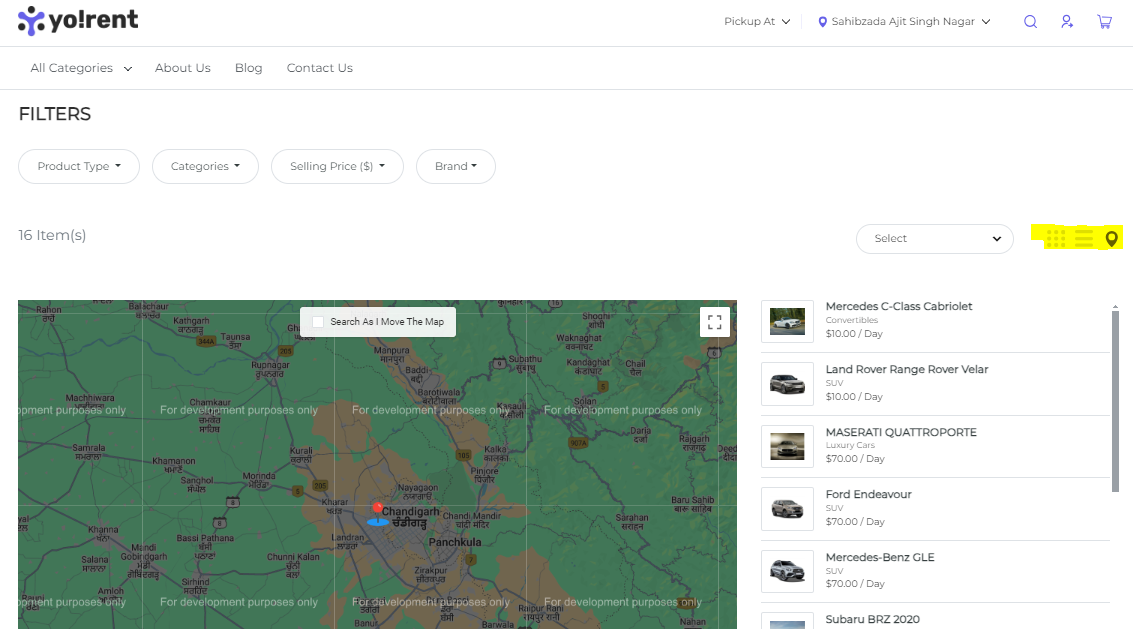Expand the Pickup At dropdown

pos(757,22)
